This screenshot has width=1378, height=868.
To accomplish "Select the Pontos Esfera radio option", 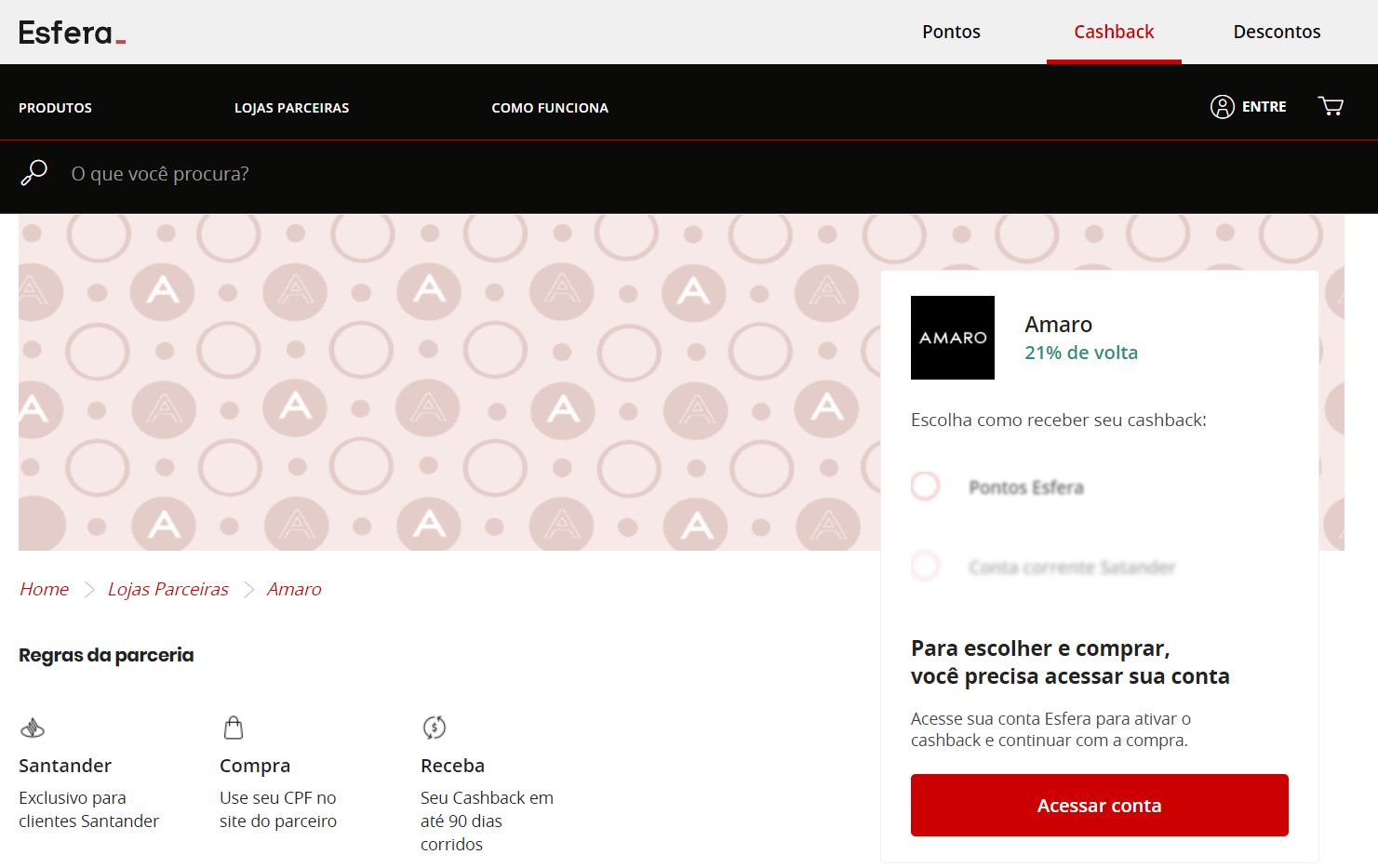I will pyautogui.click(x=925, y=486).
